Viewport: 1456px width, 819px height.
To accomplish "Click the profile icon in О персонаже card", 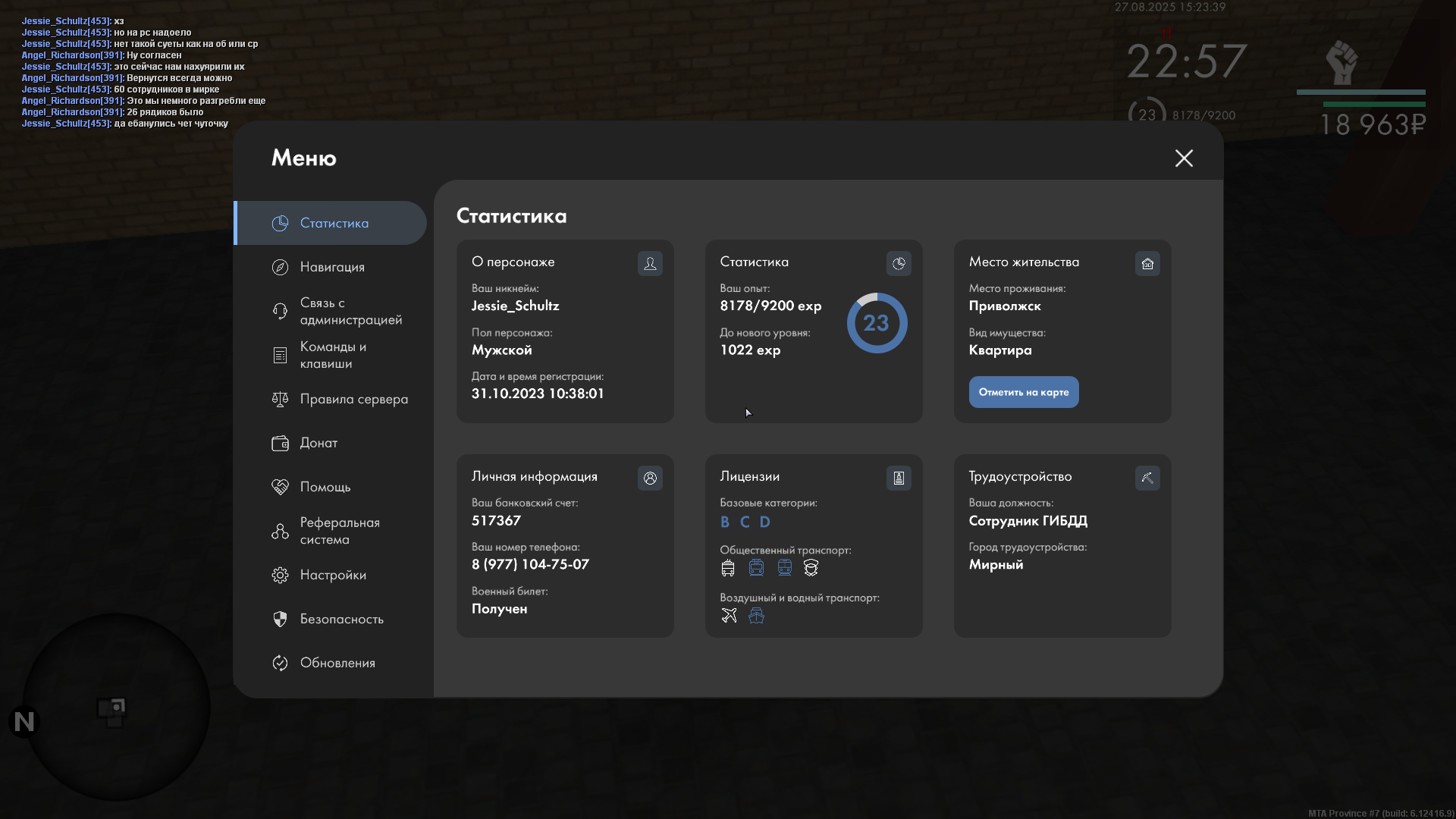I will click(650, 263).
